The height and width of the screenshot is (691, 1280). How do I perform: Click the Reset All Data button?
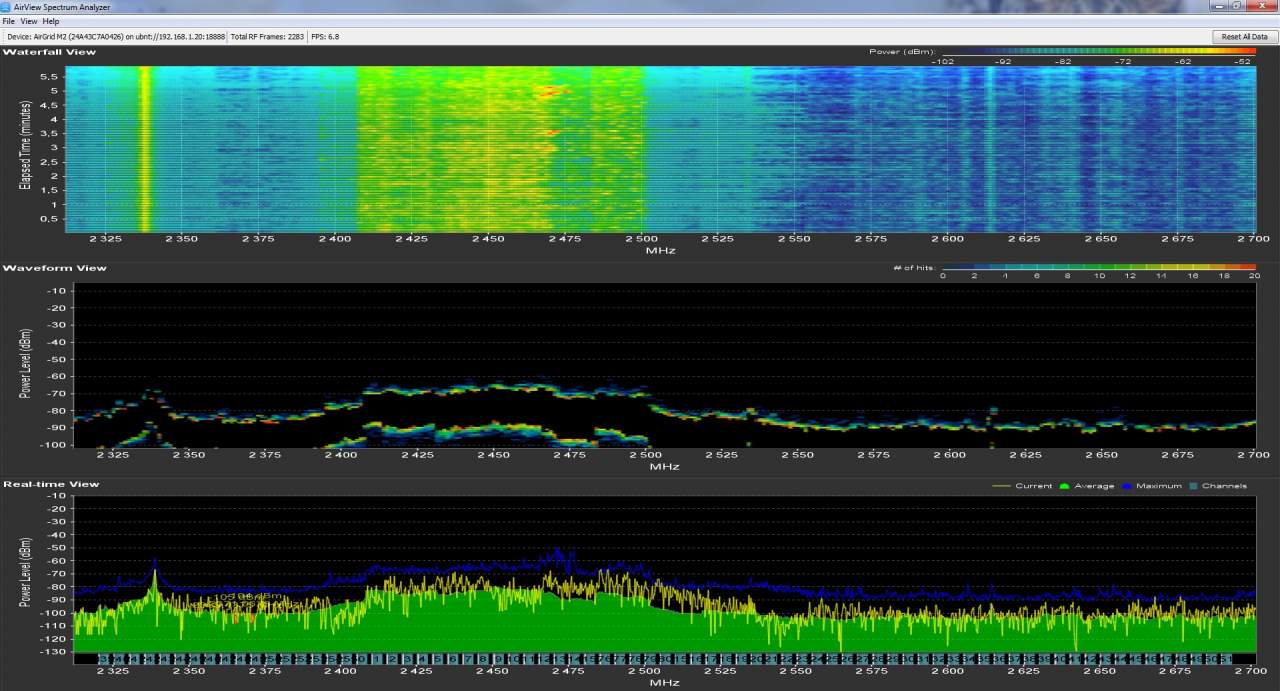1244,36
